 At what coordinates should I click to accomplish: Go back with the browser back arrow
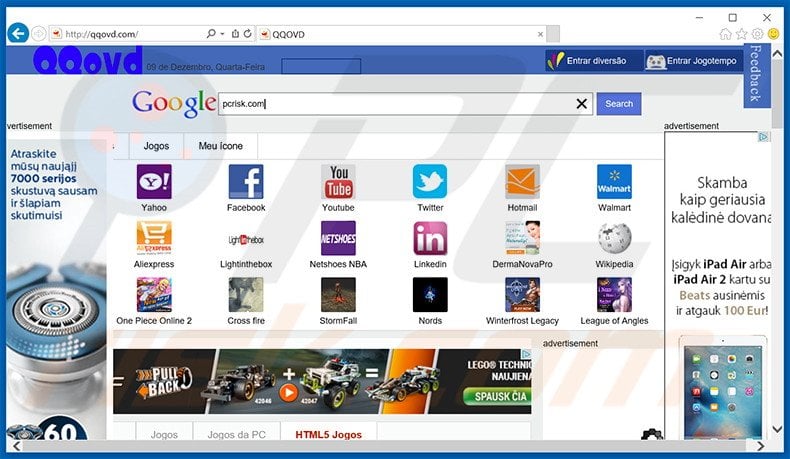(18, 34)
